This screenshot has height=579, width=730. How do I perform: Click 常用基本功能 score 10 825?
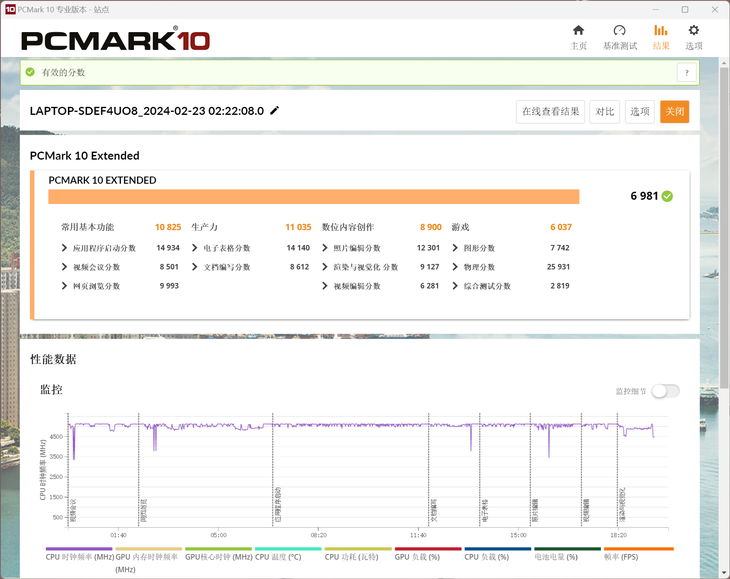pyautogui.click(x=168, y=227)
